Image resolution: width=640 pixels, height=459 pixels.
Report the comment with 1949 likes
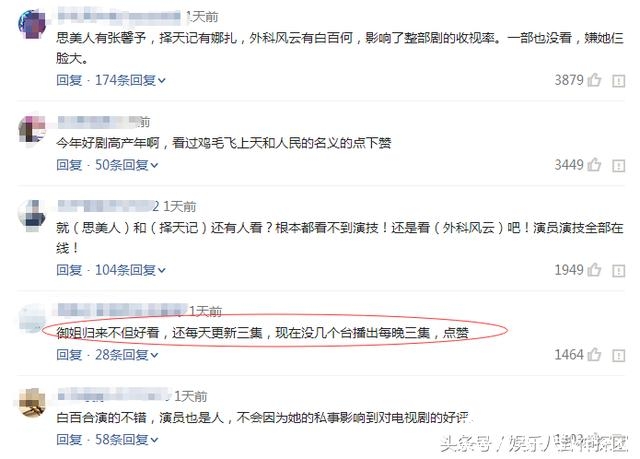click(618, 271)
